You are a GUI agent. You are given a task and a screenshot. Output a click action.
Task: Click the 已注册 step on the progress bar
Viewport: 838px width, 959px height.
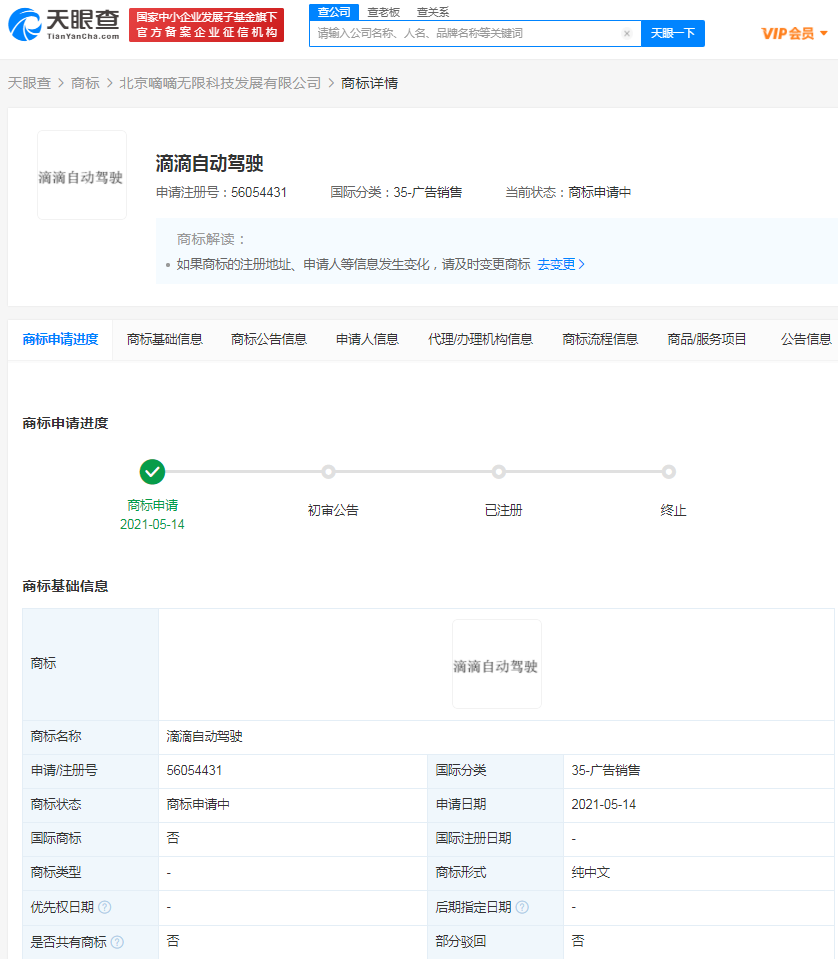(x=500, y=470)
